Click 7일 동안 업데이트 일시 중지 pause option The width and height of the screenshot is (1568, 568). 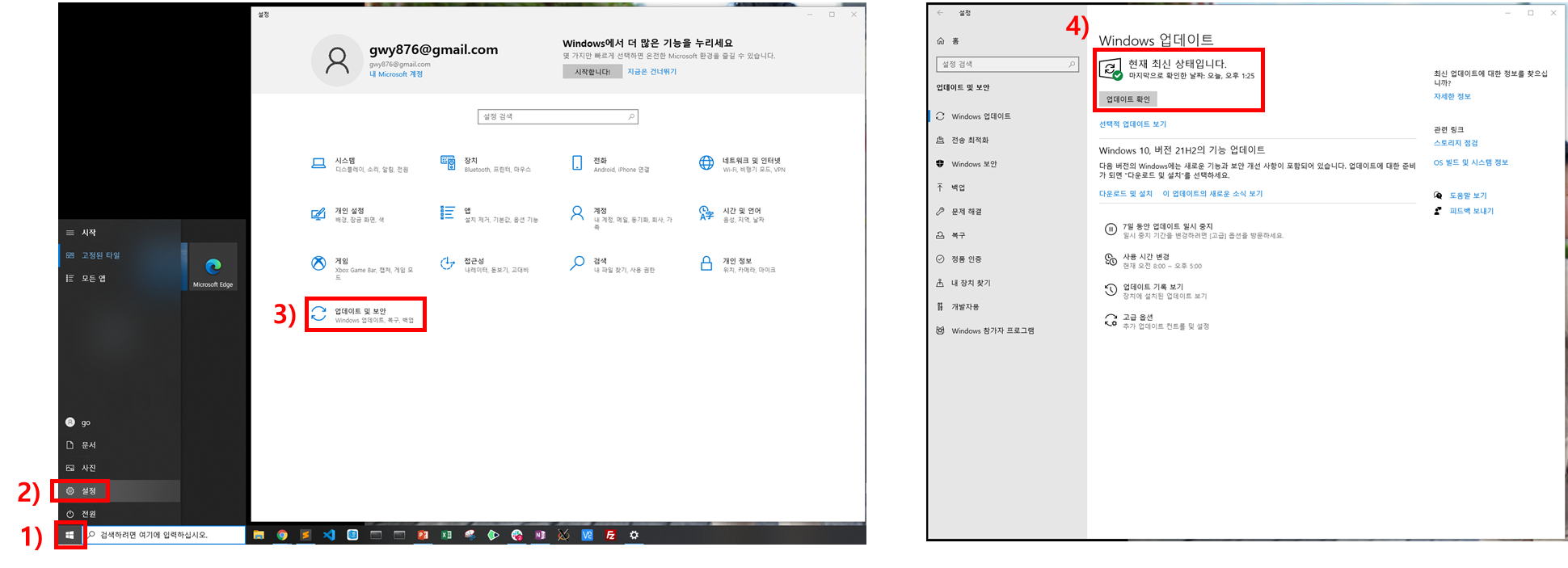tap(1193, 230)
